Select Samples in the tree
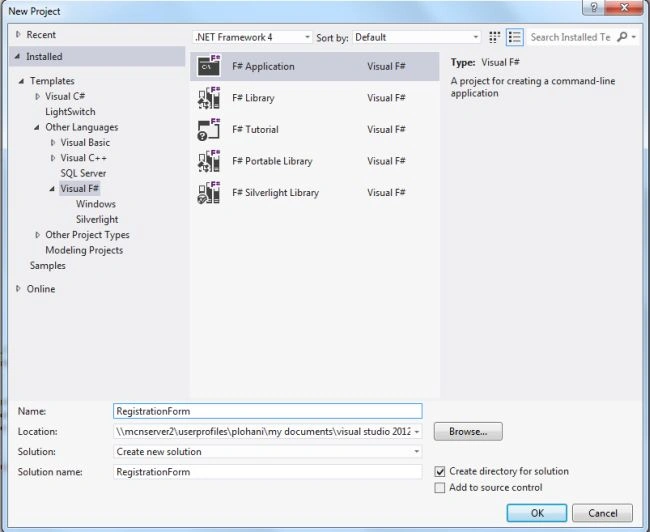The image size is (650, 532). point(48,265)
